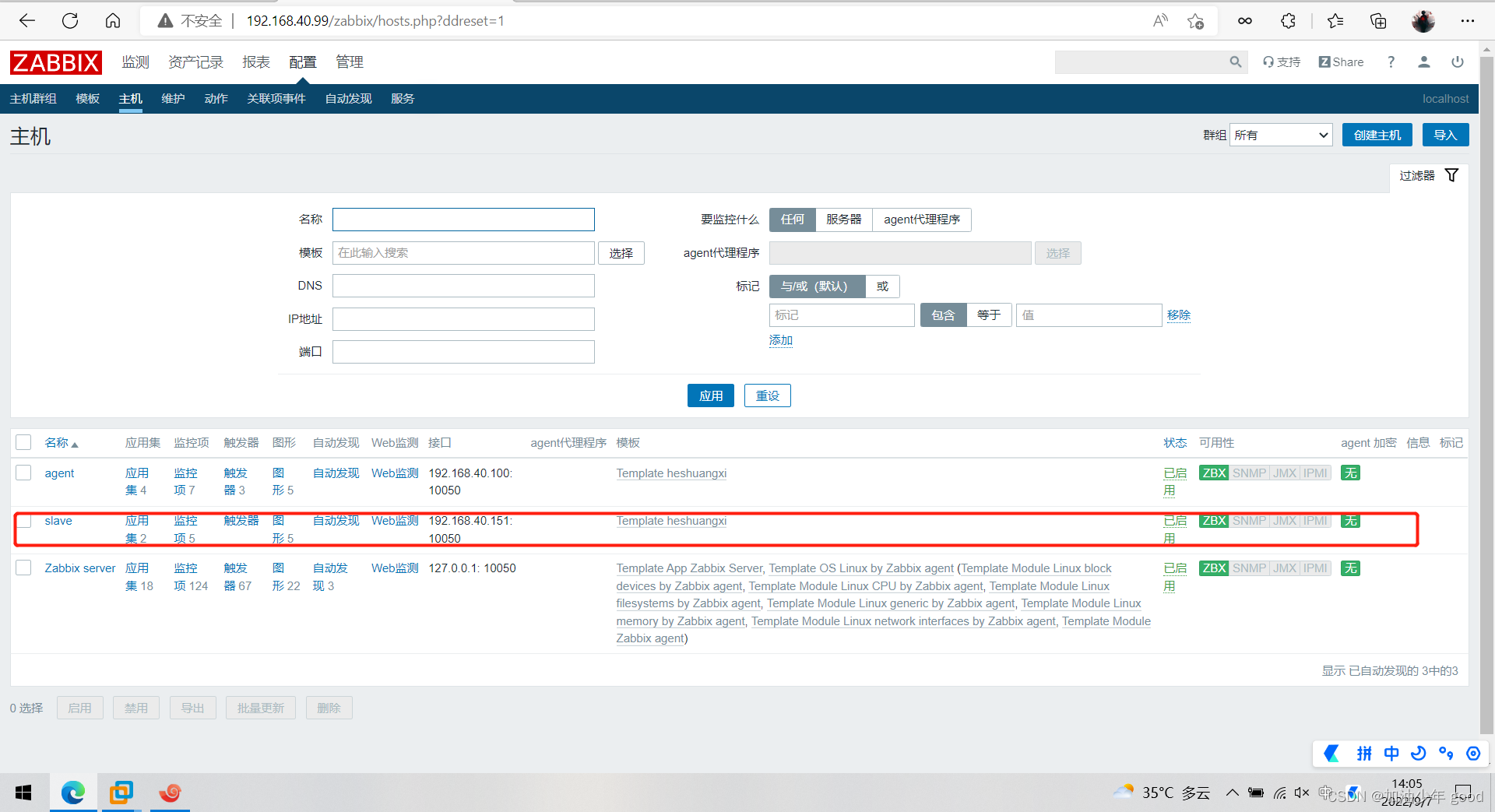The width and height of the screenshot is (1495, 812).
Task: Show hidden system tray icons
Action: (x=1232, y=793)
